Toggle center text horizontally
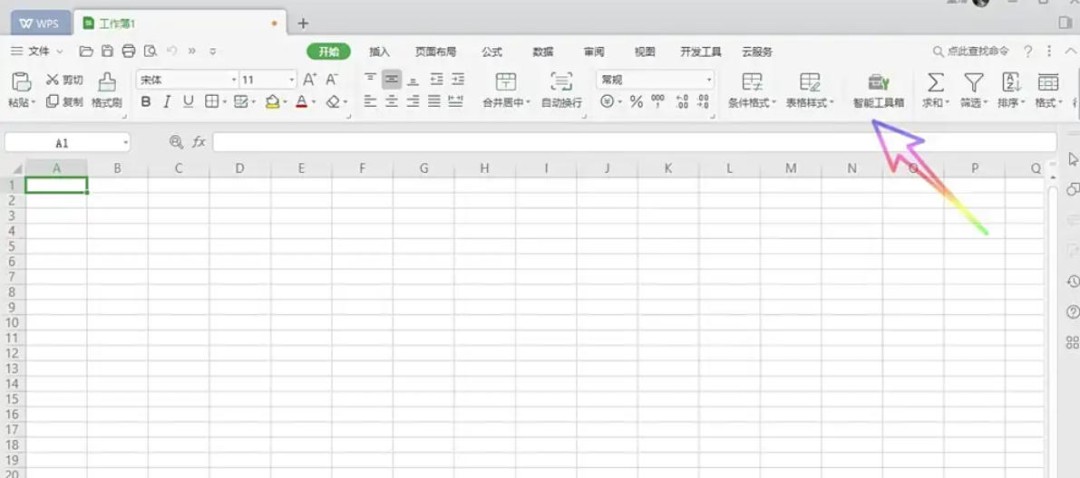The height and width of the screenshot is (478, 1080). pyautogui.click(x=392, y=102)
